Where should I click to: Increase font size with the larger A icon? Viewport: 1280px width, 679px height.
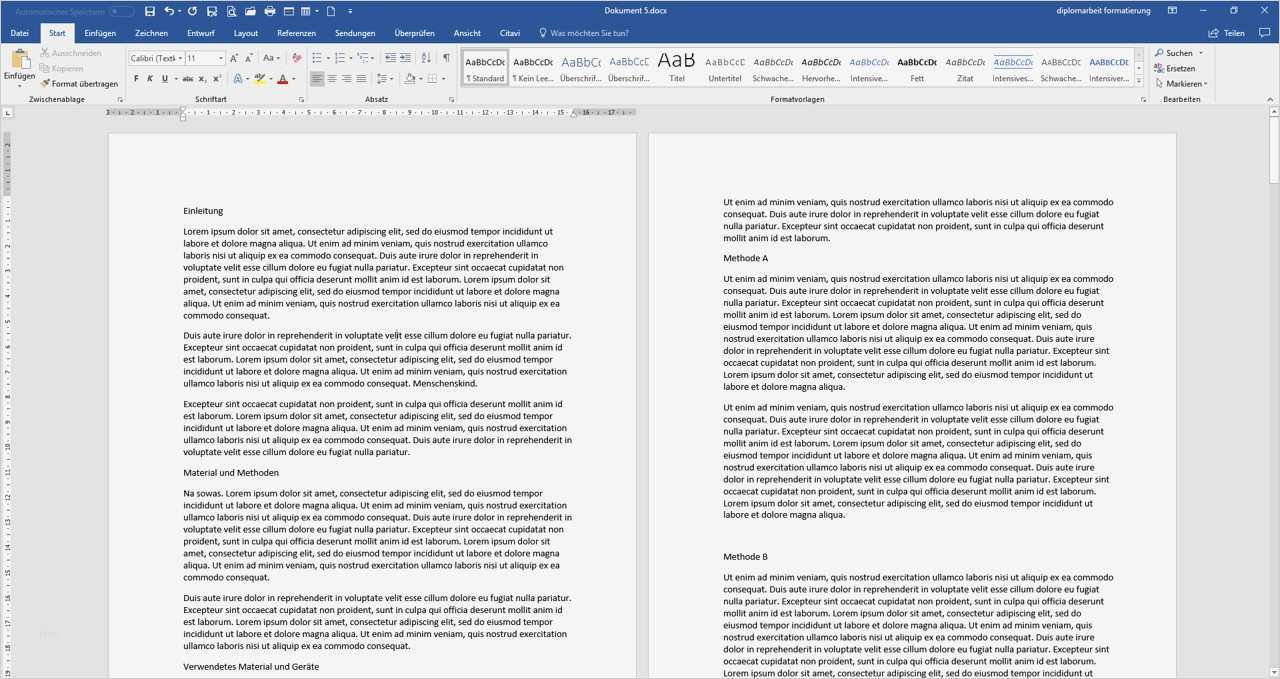(x=233, y=58)
